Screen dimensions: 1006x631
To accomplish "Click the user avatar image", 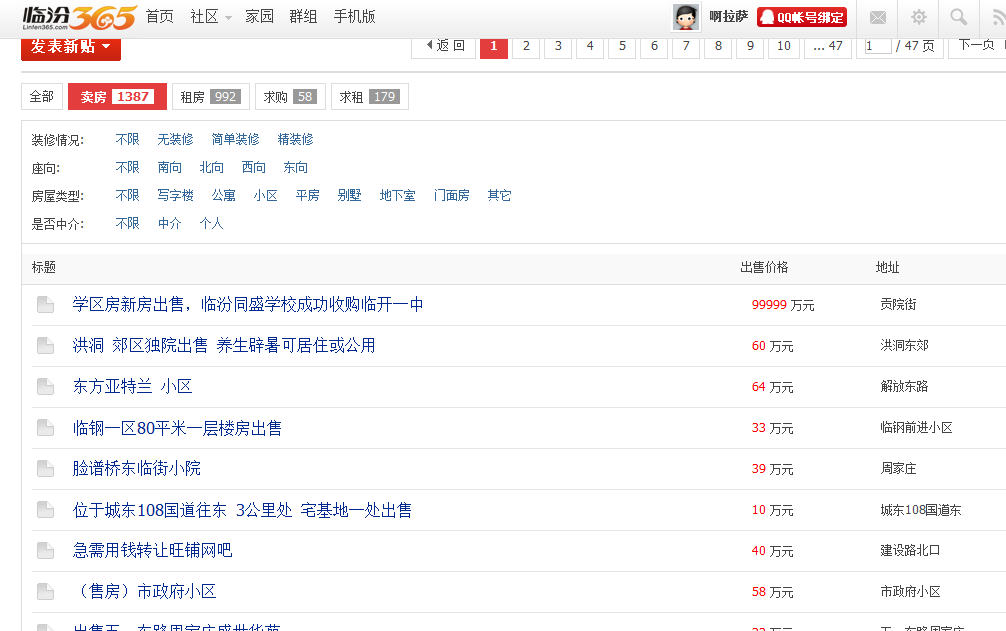I will point(684,16).
